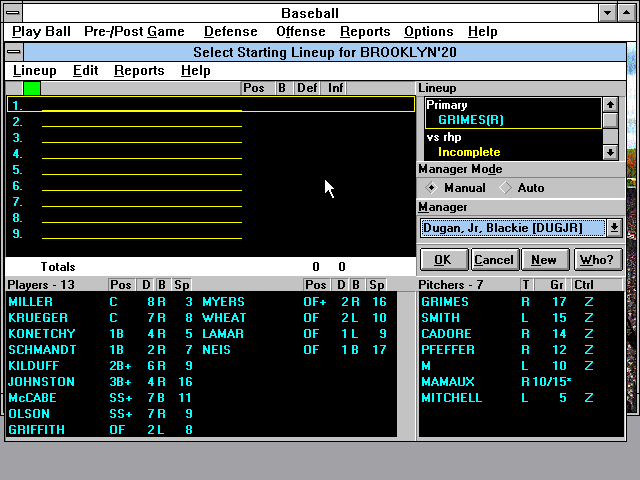Select the vs rhp Incomplete lineup entry
The height and width of the screenshot is (480, 640).
[468, 152]
